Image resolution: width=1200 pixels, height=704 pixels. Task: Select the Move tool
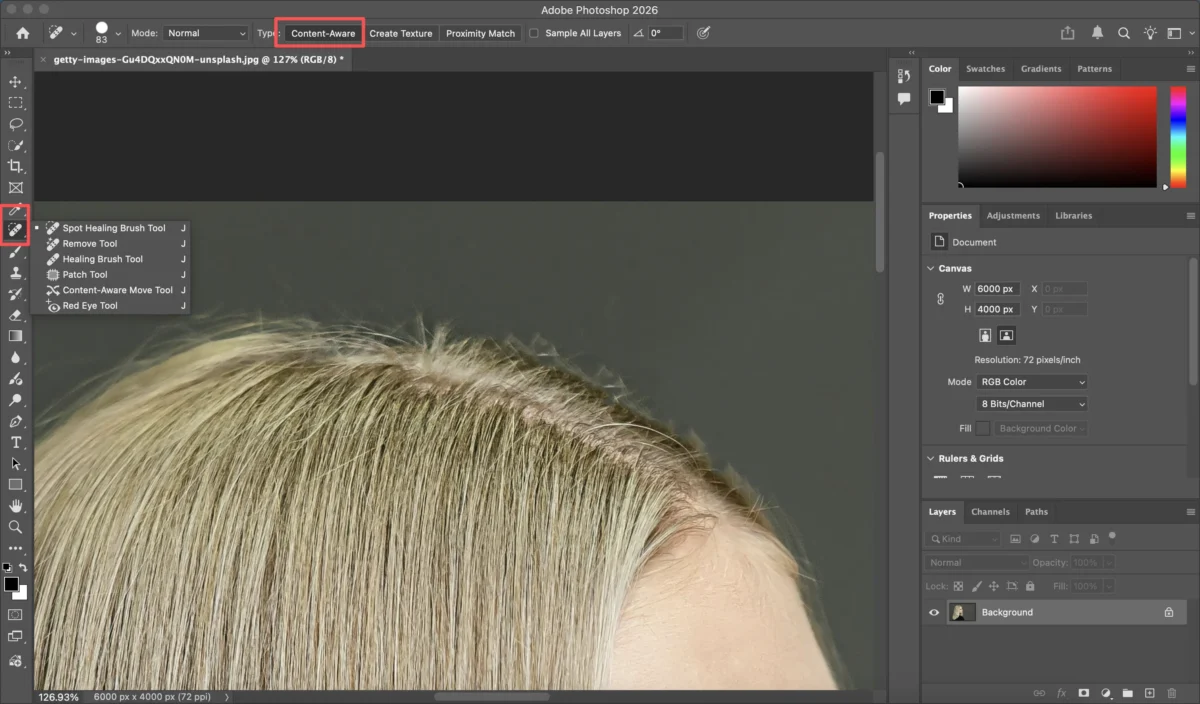coord(15,82)
